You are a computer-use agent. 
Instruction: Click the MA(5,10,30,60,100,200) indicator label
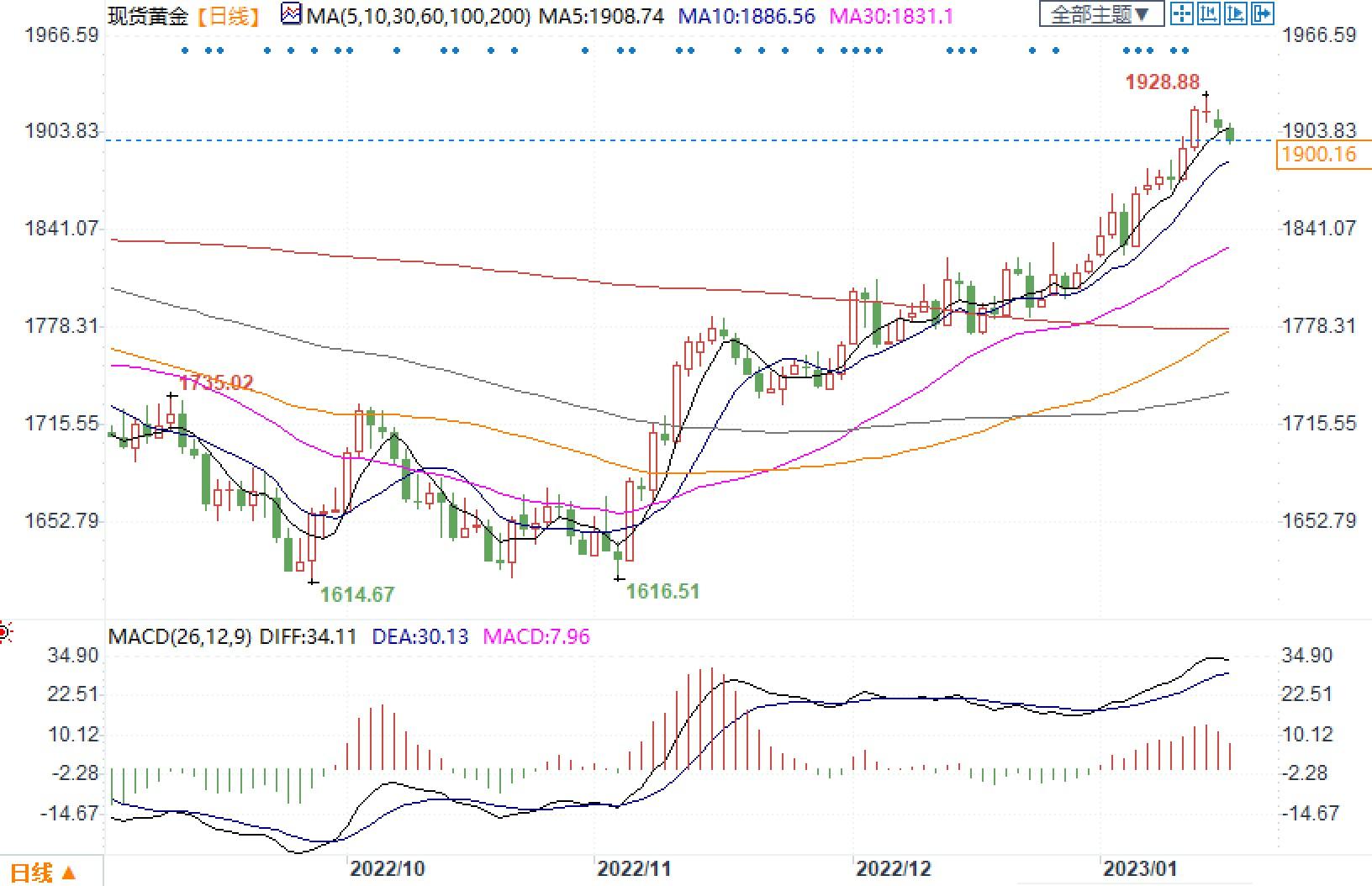point(418,15)
